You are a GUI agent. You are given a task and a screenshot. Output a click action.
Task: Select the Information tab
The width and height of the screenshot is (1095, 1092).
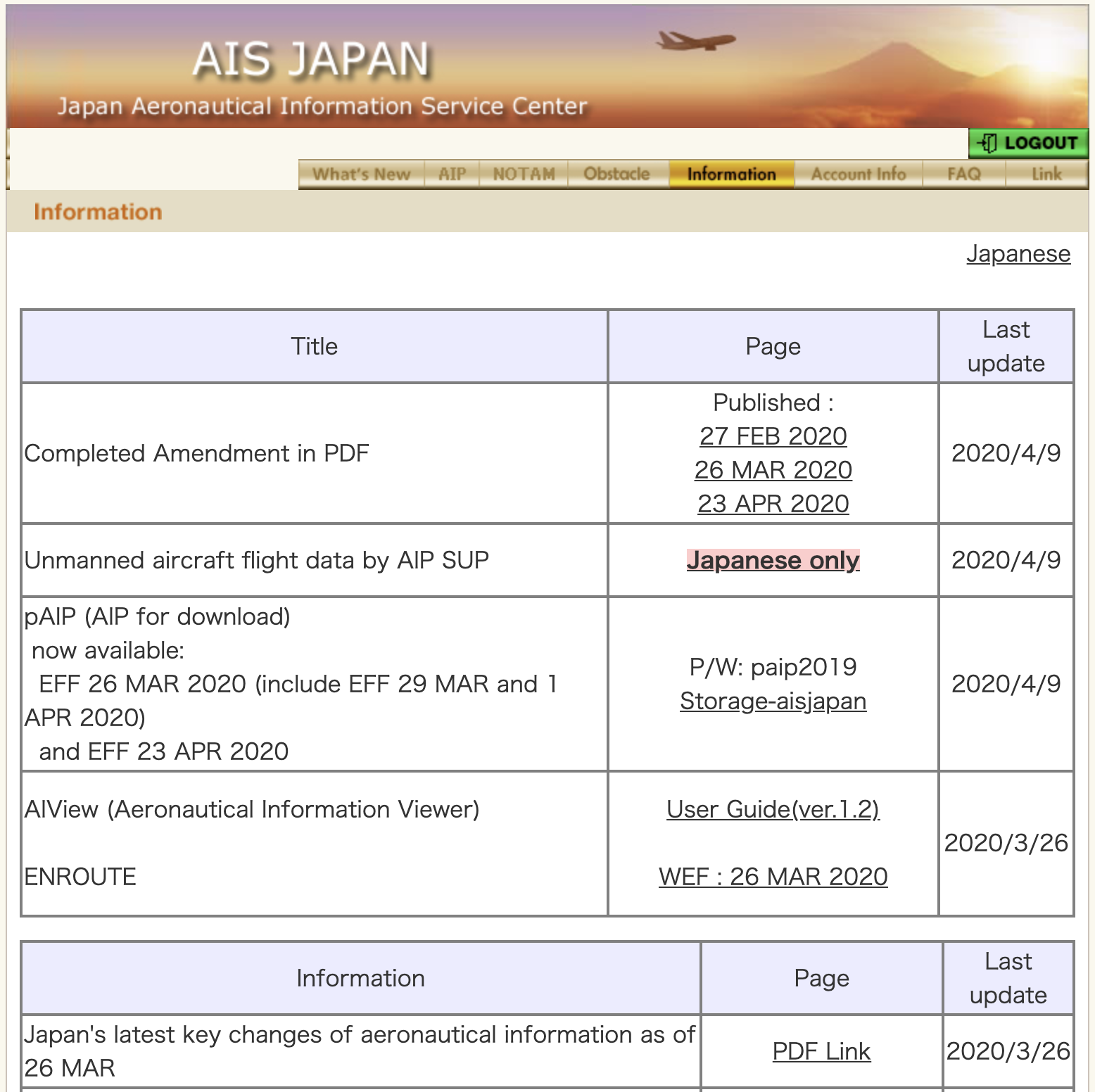[x=731, y=174]
